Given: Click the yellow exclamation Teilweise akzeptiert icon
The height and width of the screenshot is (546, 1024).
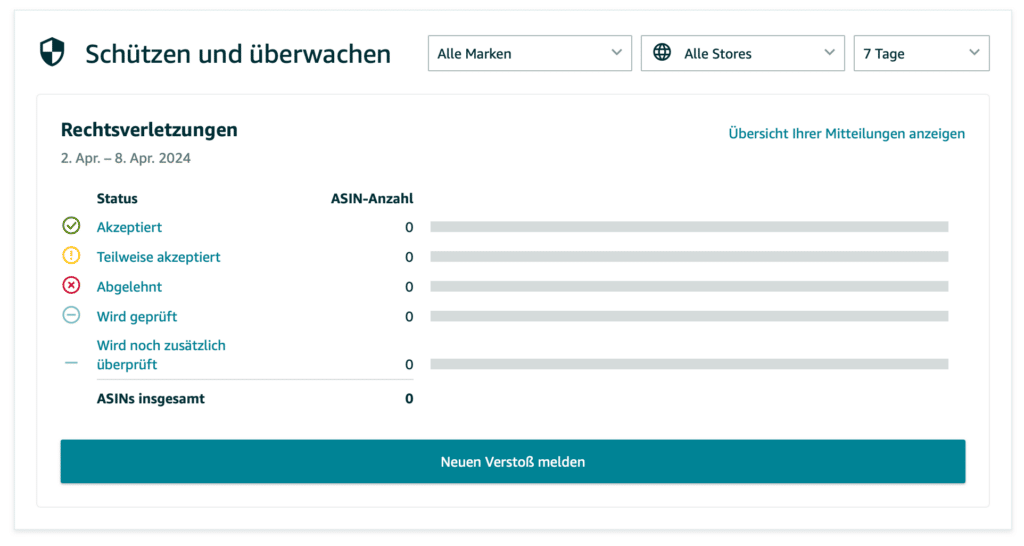Looking at the screenshot, I should tap(71, 255).
